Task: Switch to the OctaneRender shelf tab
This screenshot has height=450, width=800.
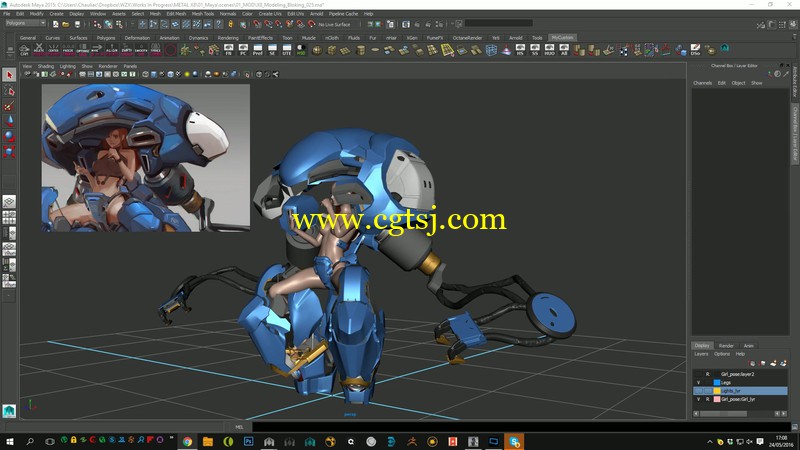Action: tap(467, 38)
